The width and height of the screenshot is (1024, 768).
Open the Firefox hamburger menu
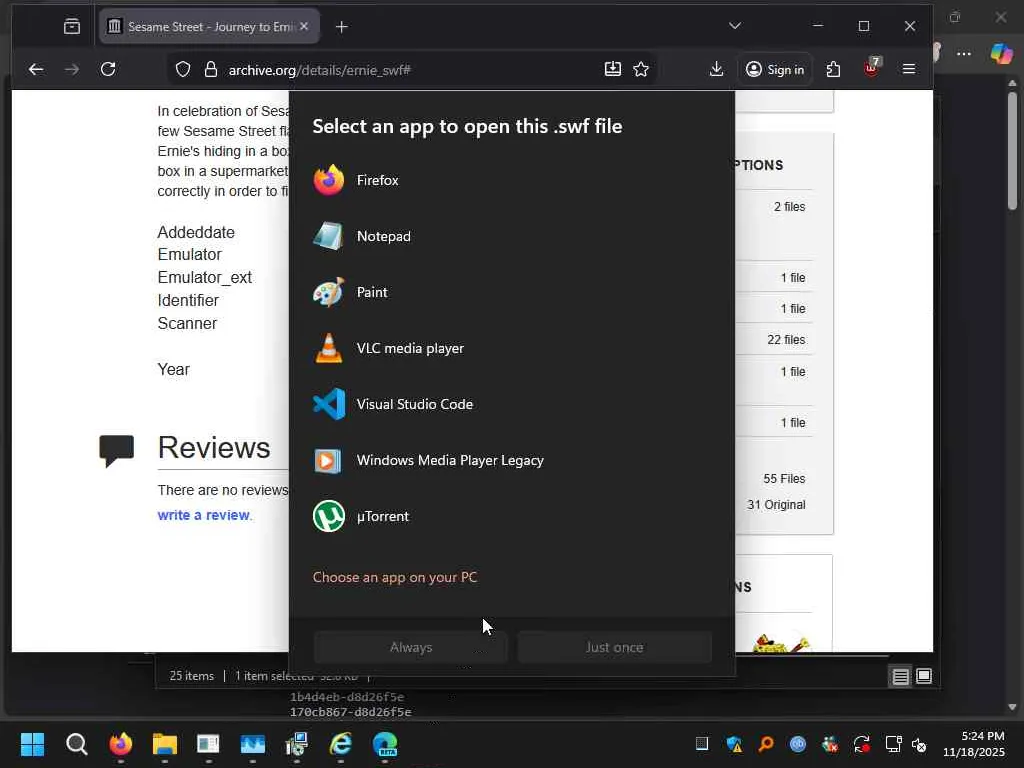click(x=909, y=69)
